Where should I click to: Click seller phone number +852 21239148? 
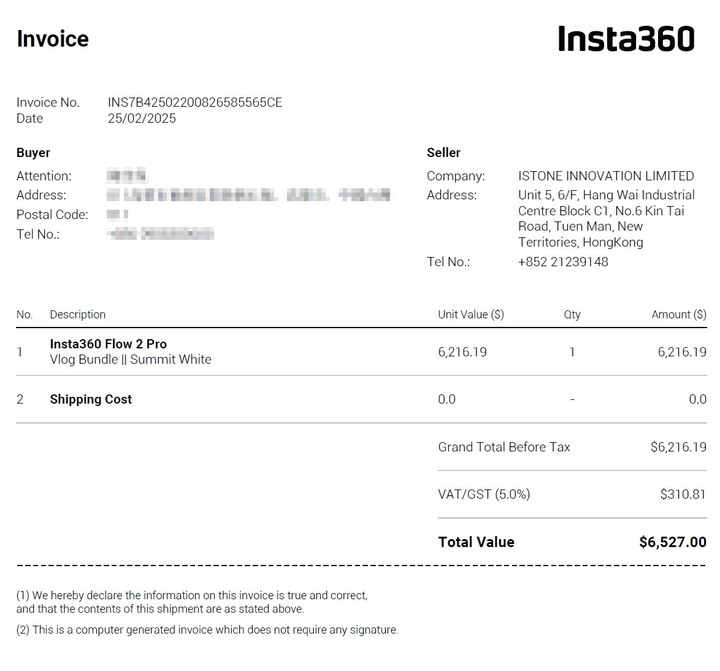(x=563, y=262)
